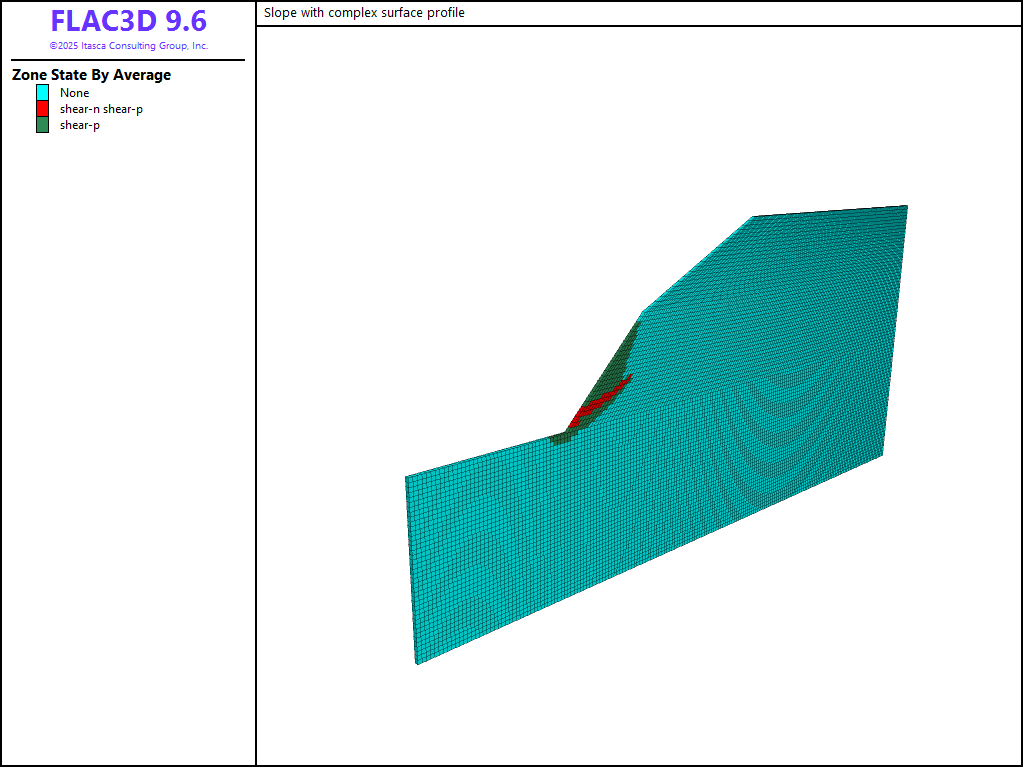The height and width of the screenshot is (768, 1024).
Task: Click the divider line under the FLAC3D logo
Action: (x=128, y=60)
